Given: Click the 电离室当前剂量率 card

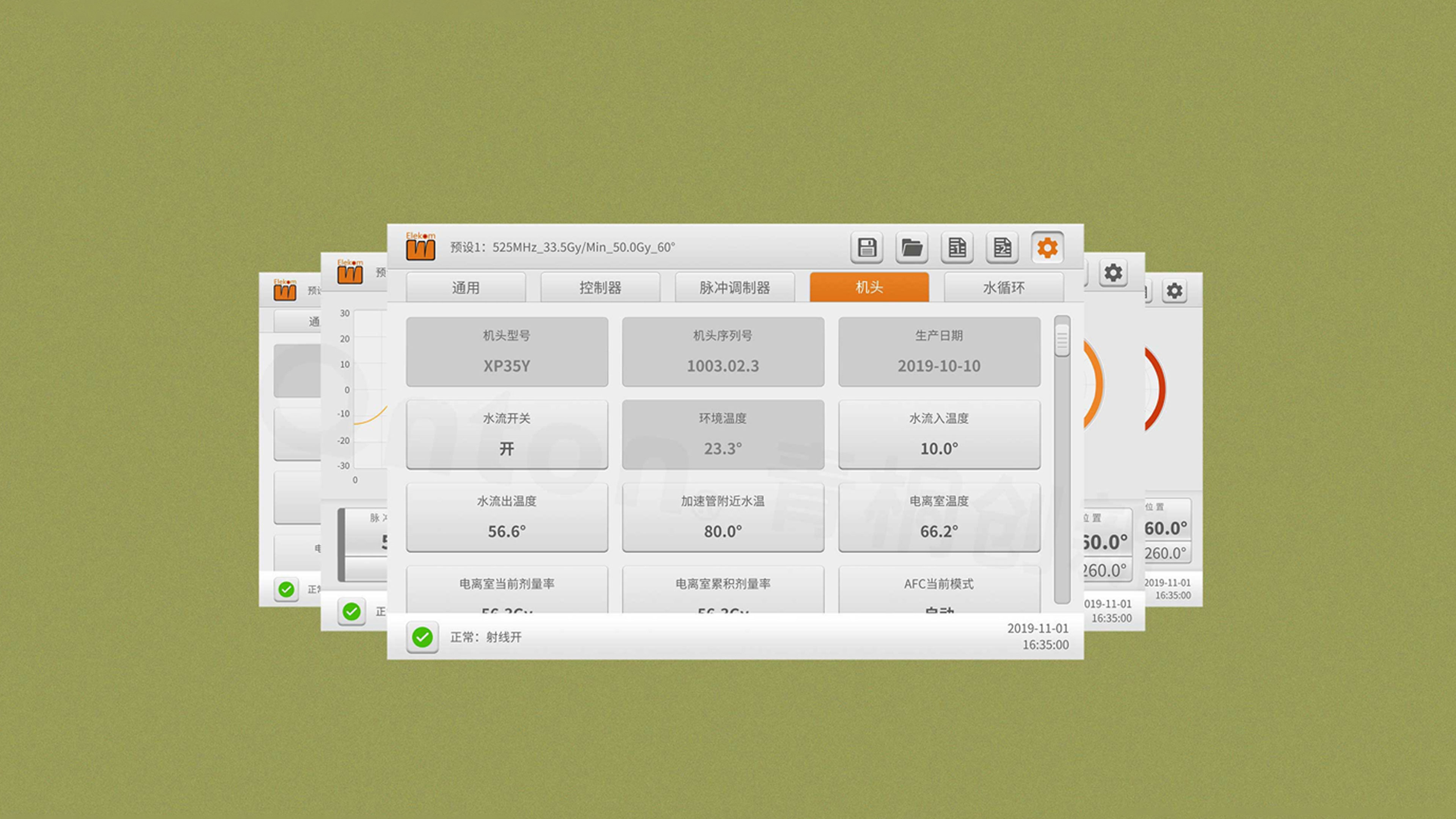Looking at the screenshot, I should [x=507, y=589].
